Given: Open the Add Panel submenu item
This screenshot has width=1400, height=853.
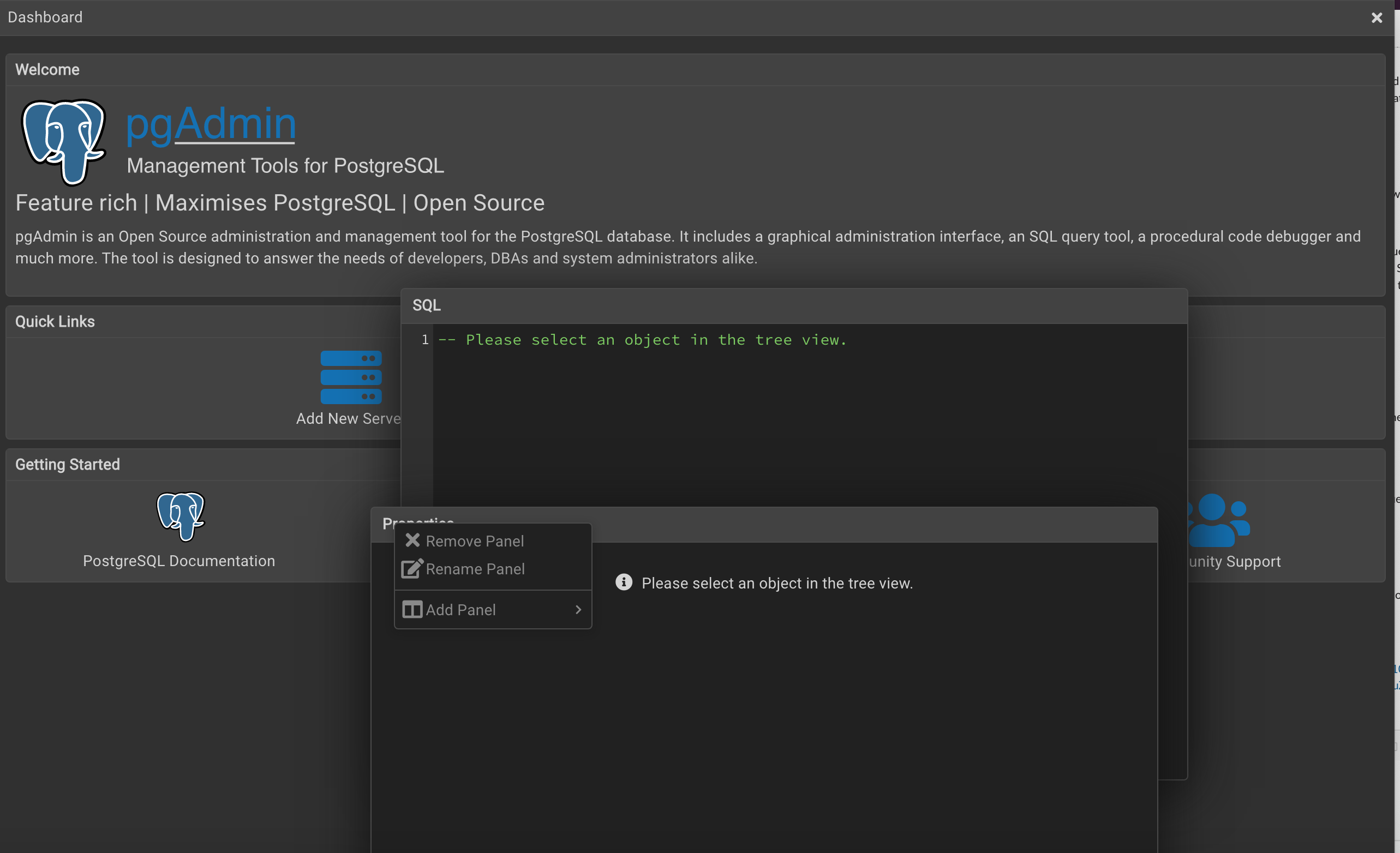Looking at the screenshot, I should coord(461,610).
